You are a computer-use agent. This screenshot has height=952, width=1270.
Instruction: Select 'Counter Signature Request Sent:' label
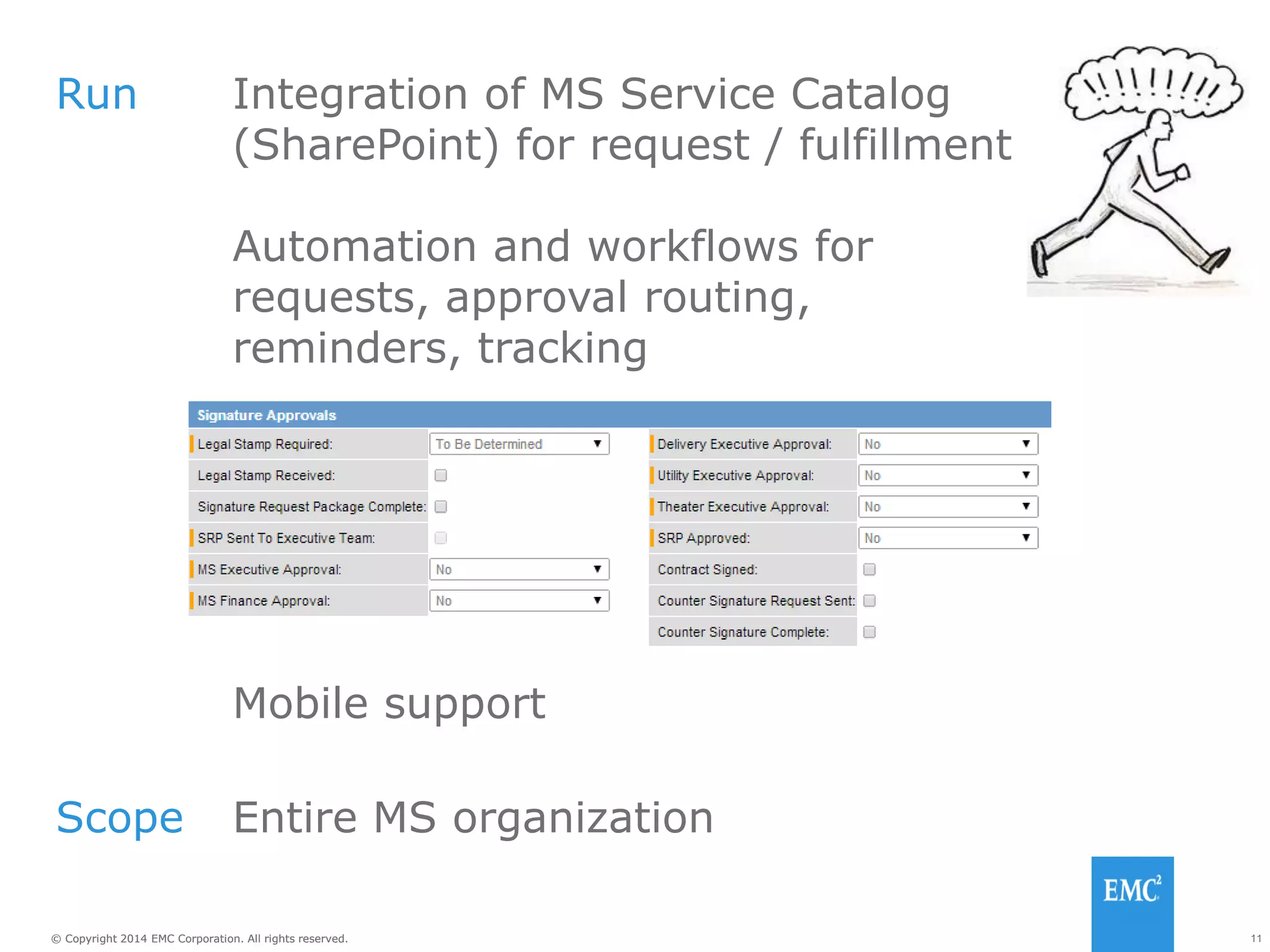(757, 601)
